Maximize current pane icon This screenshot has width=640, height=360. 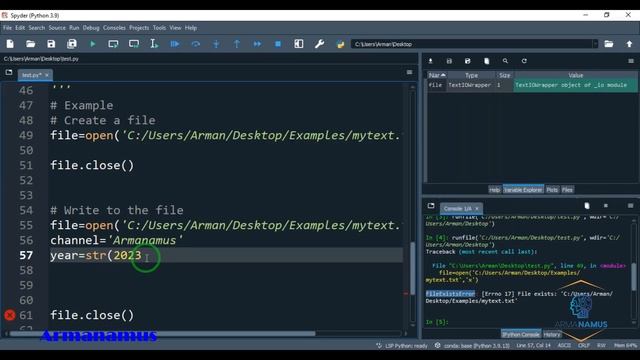click(x=299, y=44)
